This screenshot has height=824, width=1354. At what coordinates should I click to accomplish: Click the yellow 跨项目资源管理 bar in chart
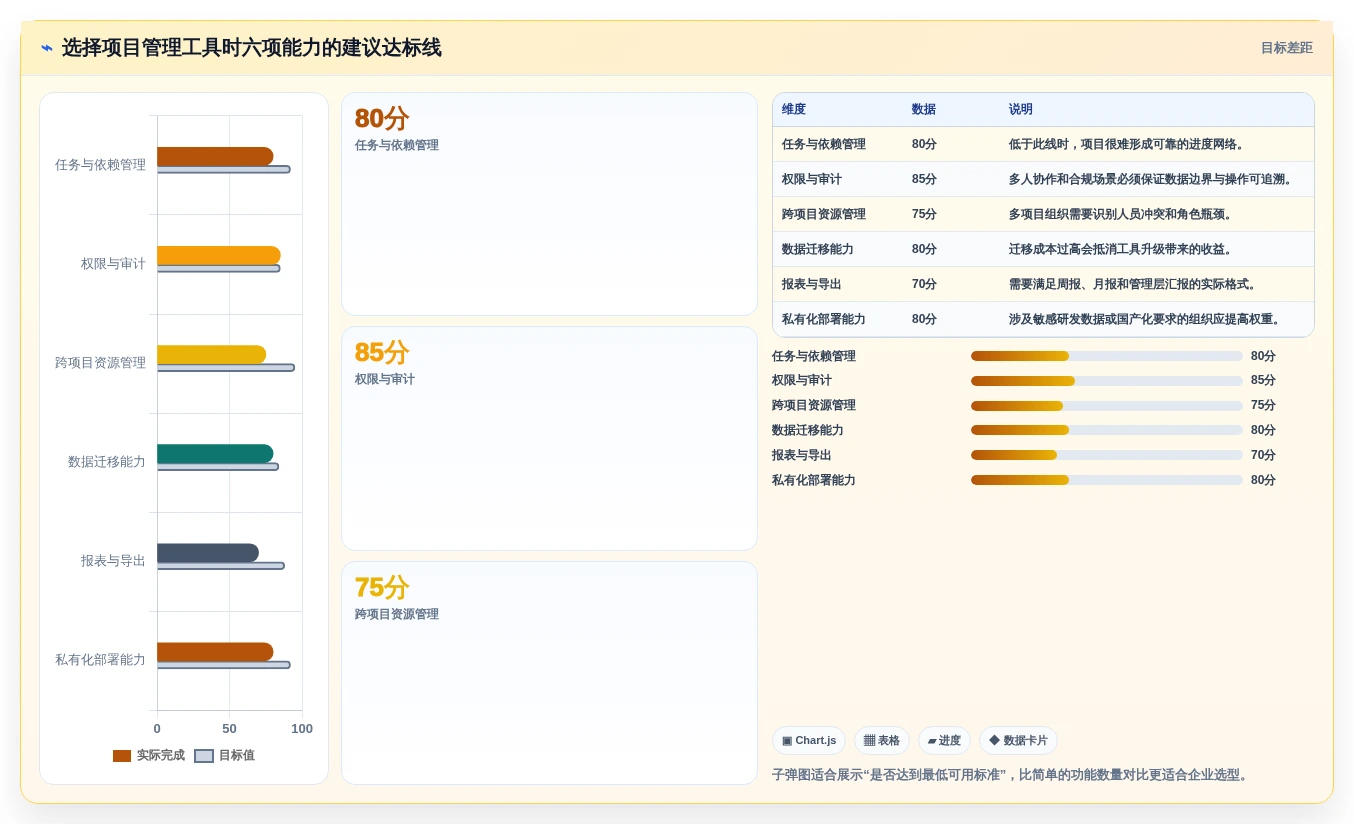(212, 355)
